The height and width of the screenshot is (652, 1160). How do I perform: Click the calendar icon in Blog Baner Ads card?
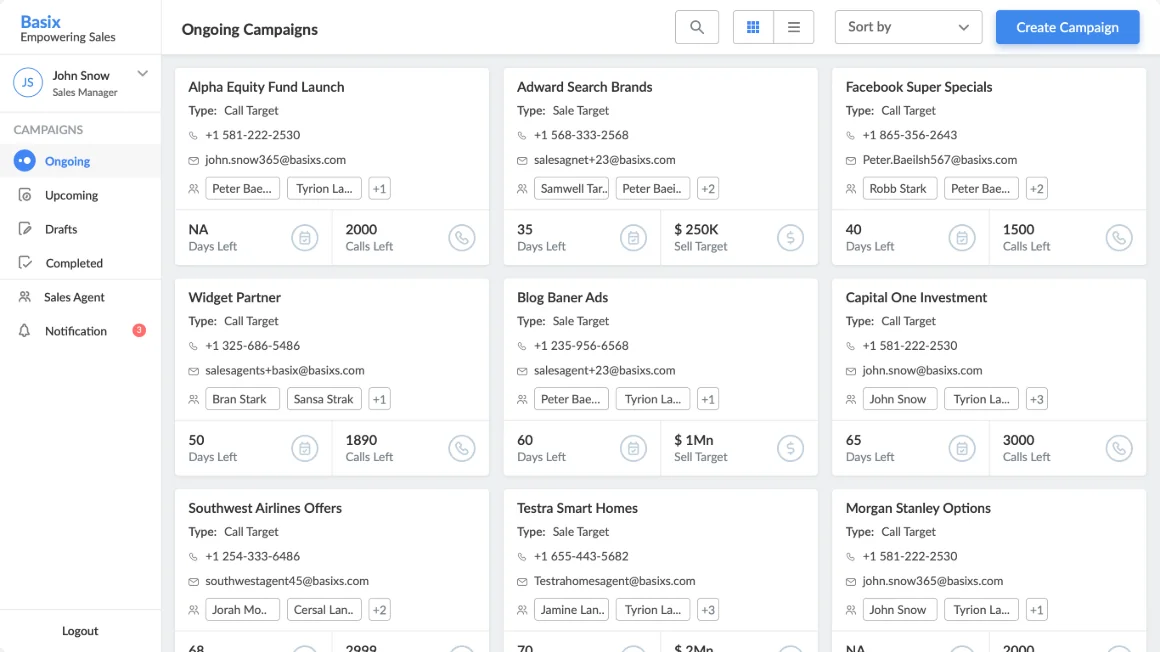click(x=633, y=448)
